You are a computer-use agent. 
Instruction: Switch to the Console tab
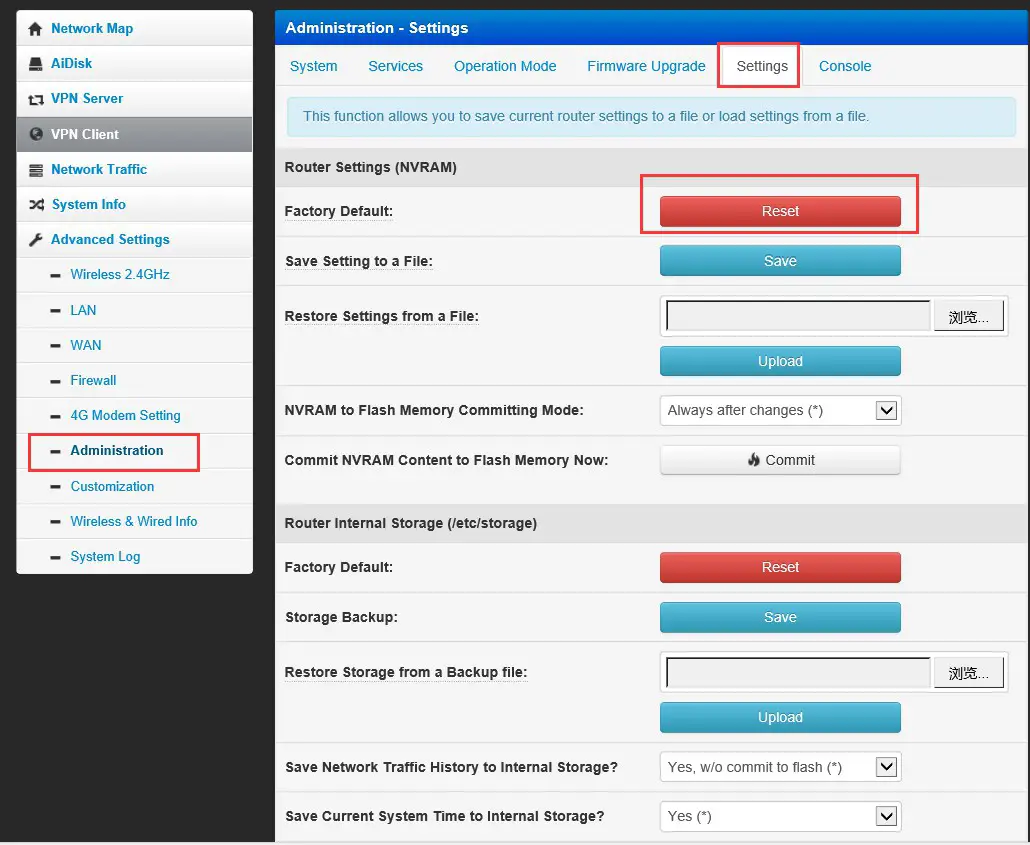click(845, 66)
